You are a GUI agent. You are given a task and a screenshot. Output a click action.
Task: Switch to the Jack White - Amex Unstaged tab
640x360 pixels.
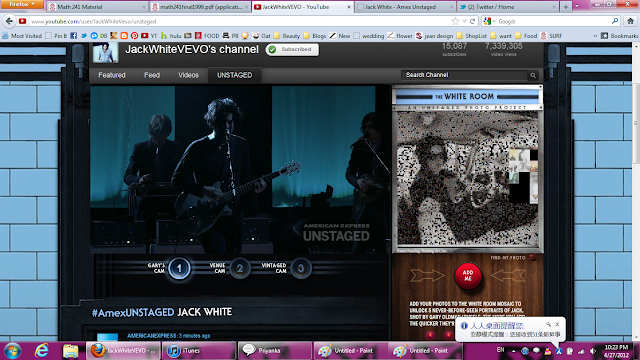[405, 7]
